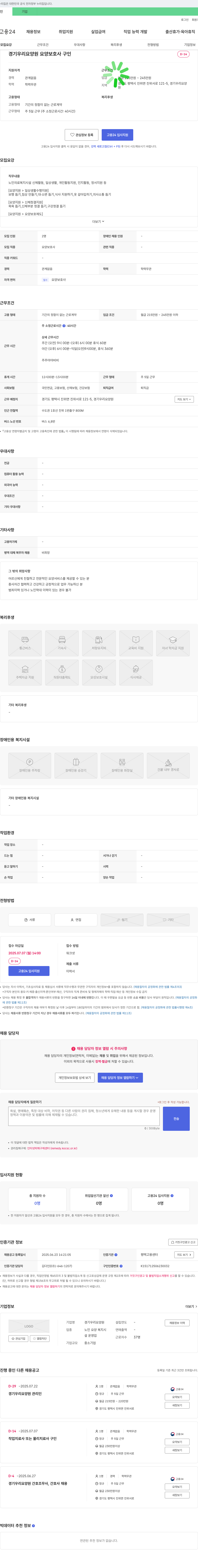Select the 면접 selection method box
198x1568 pixels.
click(75, 920)
